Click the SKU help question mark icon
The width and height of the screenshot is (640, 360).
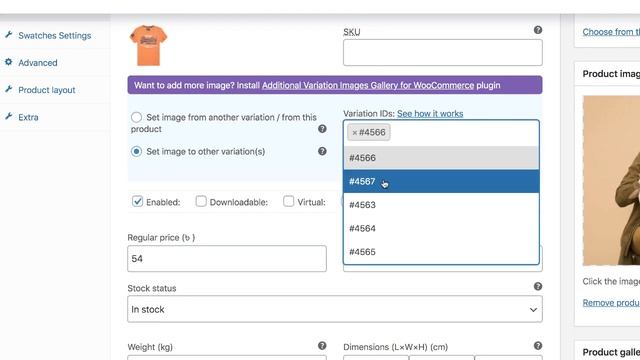[x=538, y=30]
